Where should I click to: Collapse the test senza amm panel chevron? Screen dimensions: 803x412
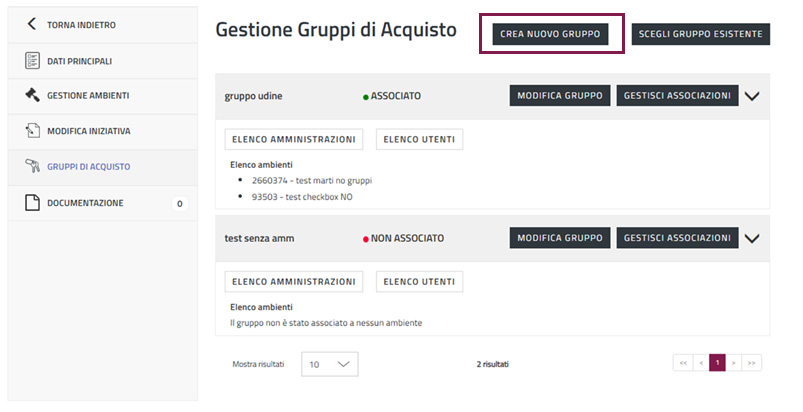click(x=753, y=239)
